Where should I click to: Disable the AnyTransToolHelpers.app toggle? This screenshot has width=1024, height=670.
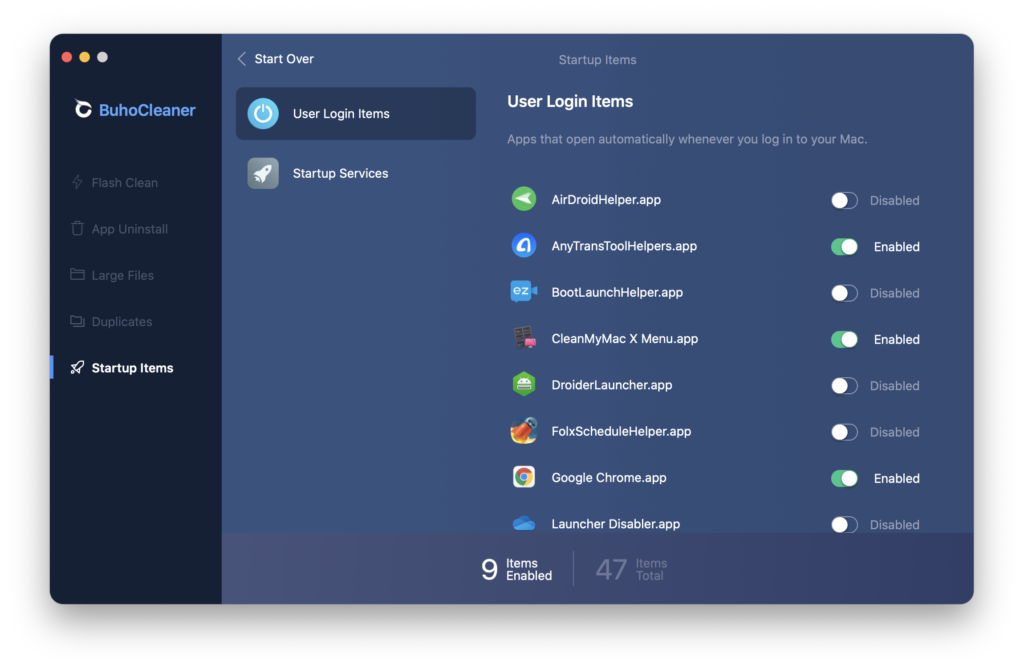point(844,247)
